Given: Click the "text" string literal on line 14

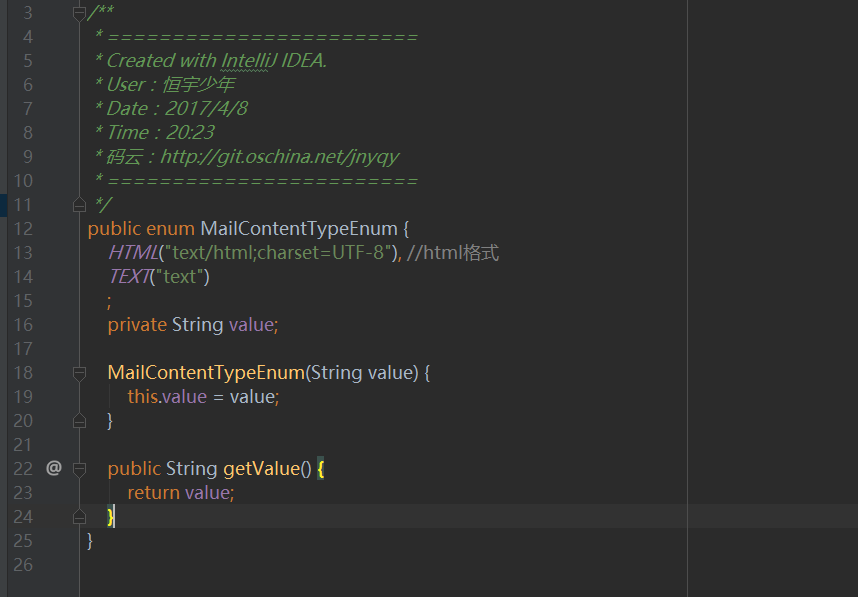Looking at the screenshot, I should click(x=179, y=277).
